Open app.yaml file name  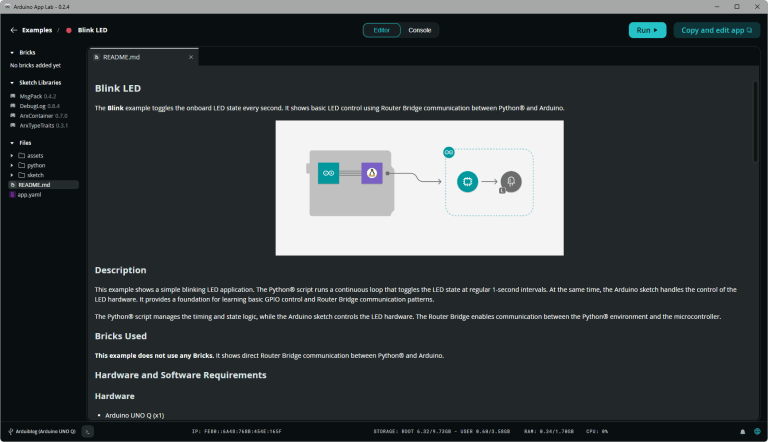[x=29, y=195]
